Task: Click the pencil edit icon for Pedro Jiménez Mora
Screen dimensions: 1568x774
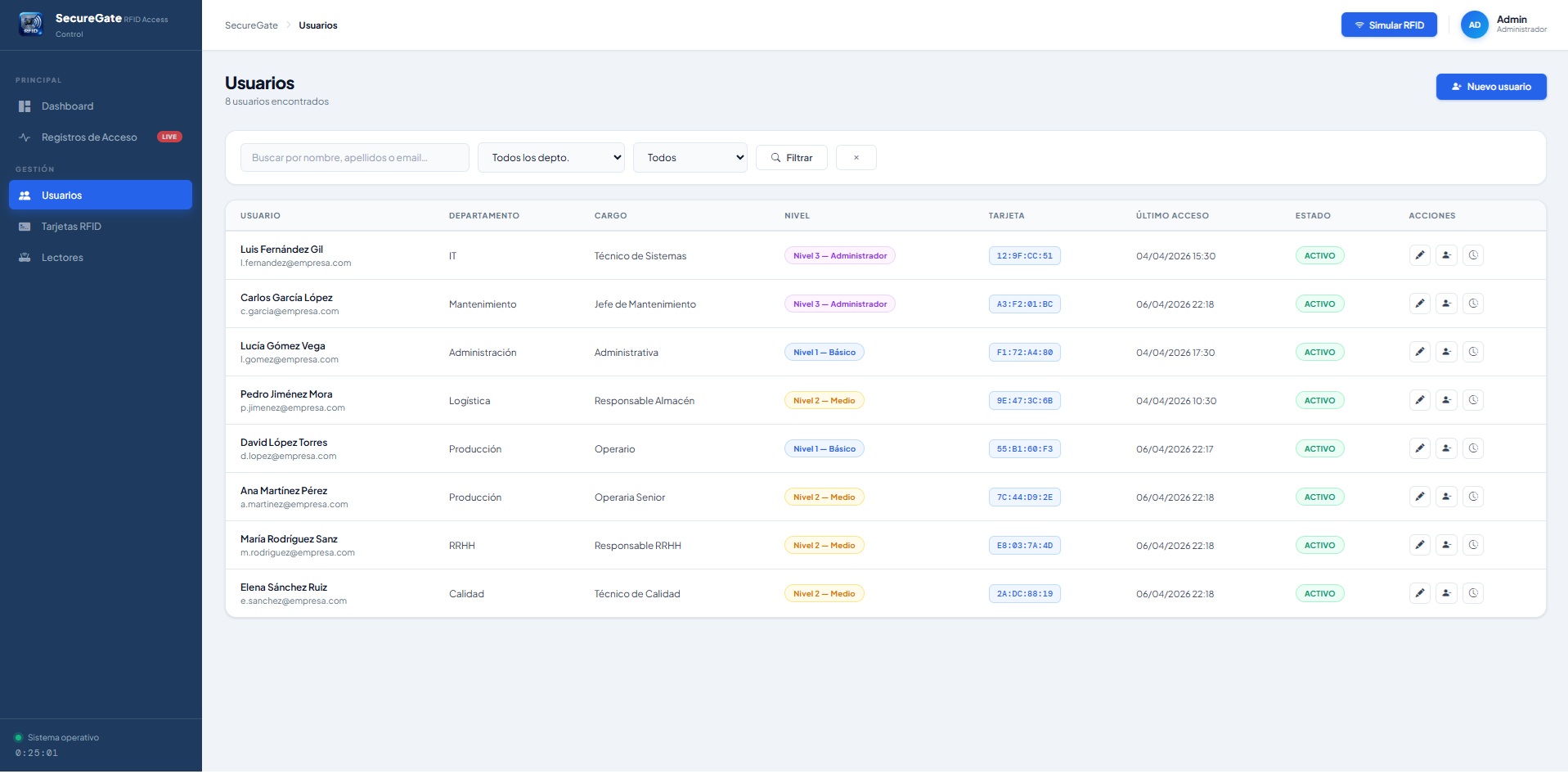Action: (1420, 400)
